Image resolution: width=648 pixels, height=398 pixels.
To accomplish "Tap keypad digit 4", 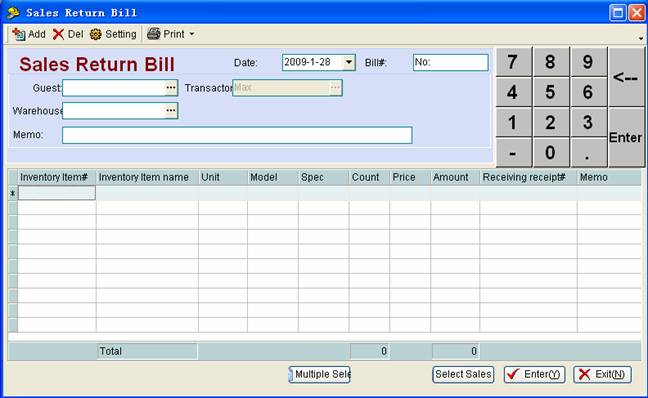I will coord(514,92).
